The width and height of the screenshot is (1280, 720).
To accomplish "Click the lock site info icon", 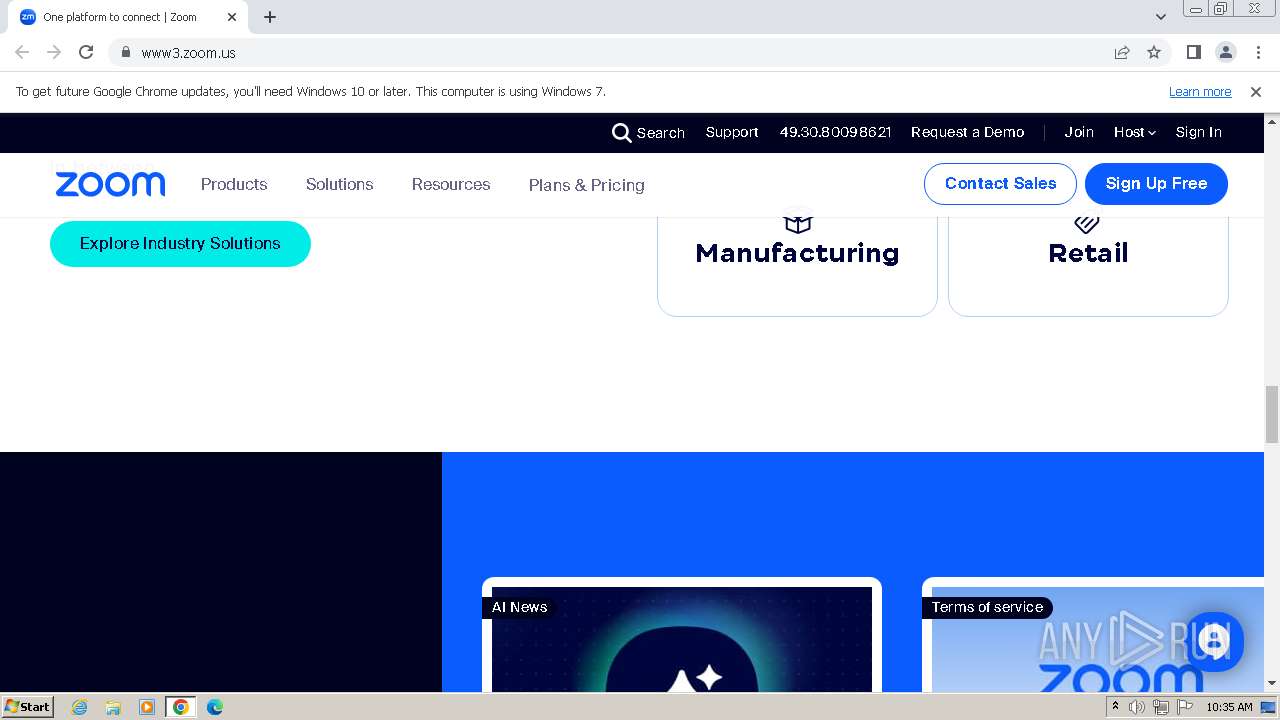I will (x=125, y=52).
